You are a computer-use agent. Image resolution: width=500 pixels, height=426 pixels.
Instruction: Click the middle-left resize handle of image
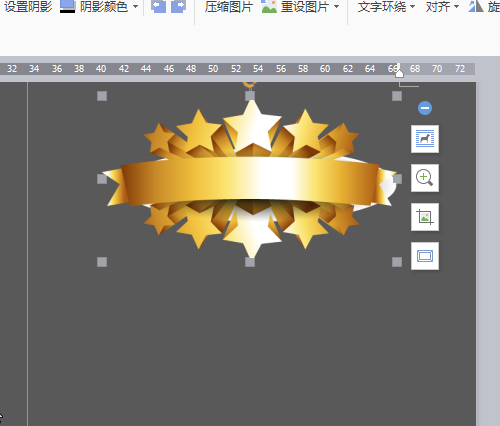[x=102, y=179]
